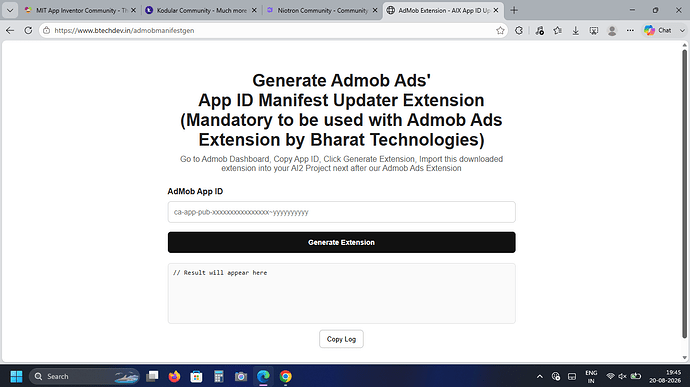Open the user profile icon
The width and height of the screenshot is (690, 387).
[612, 30]
